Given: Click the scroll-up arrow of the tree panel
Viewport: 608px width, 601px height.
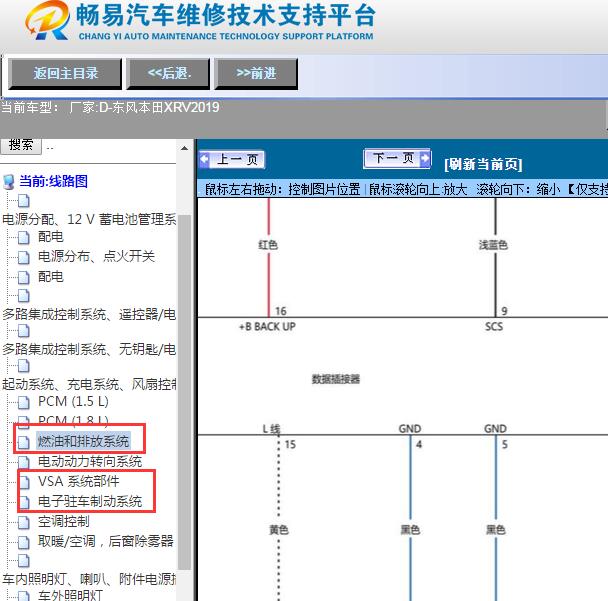Looking at the screenshot, I should pyautogui.click(x=185, y=148).
